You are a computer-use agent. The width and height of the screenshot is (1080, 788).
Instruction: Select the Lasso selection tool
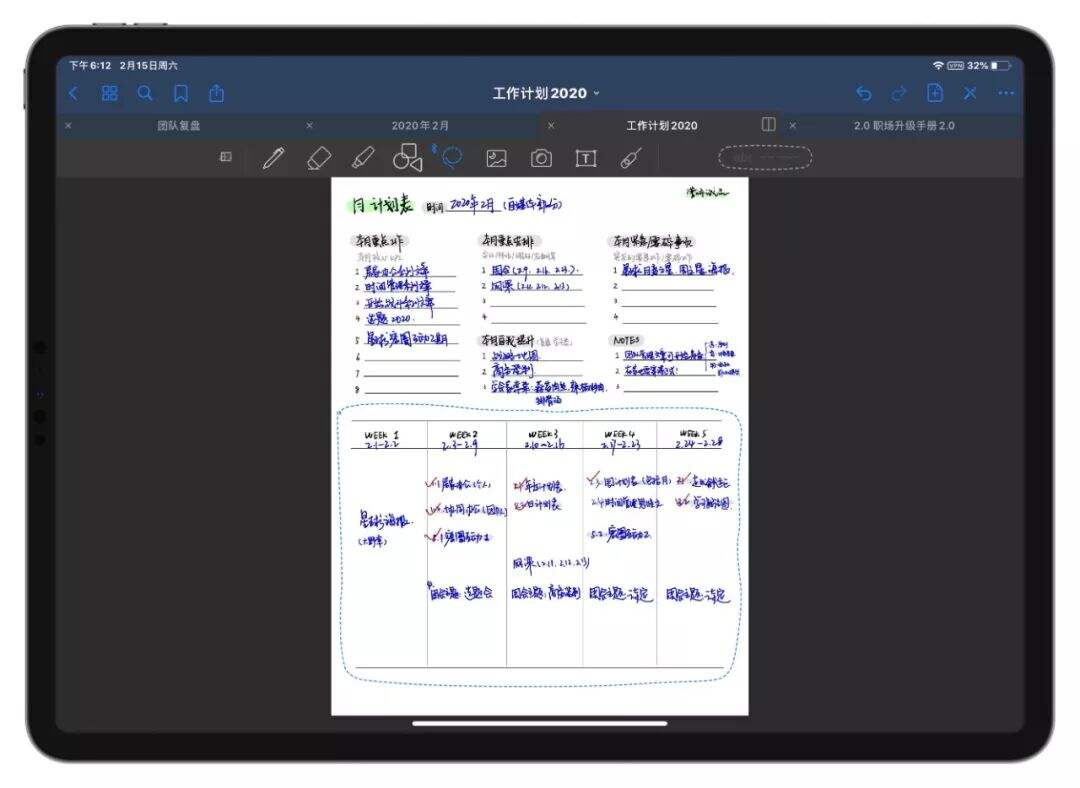[452, 158]
